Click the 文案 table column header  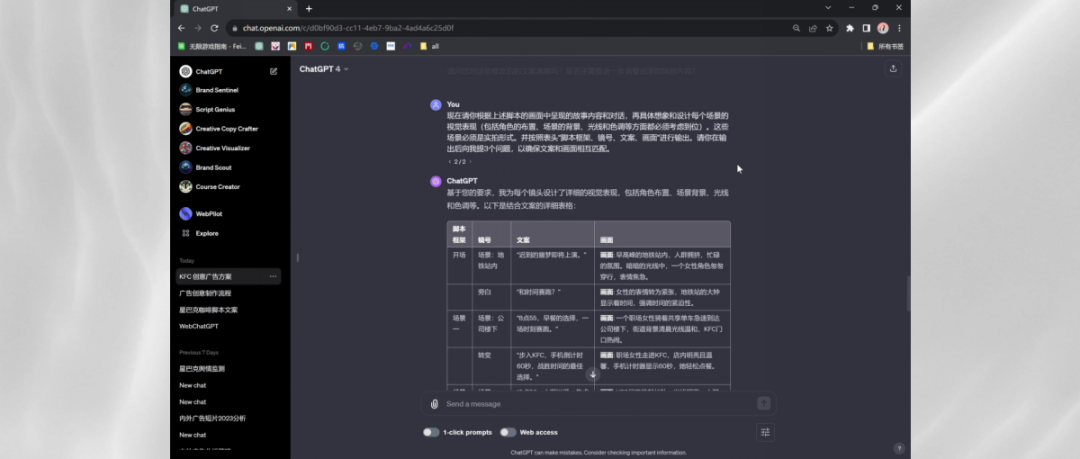[x=552, y=234]
